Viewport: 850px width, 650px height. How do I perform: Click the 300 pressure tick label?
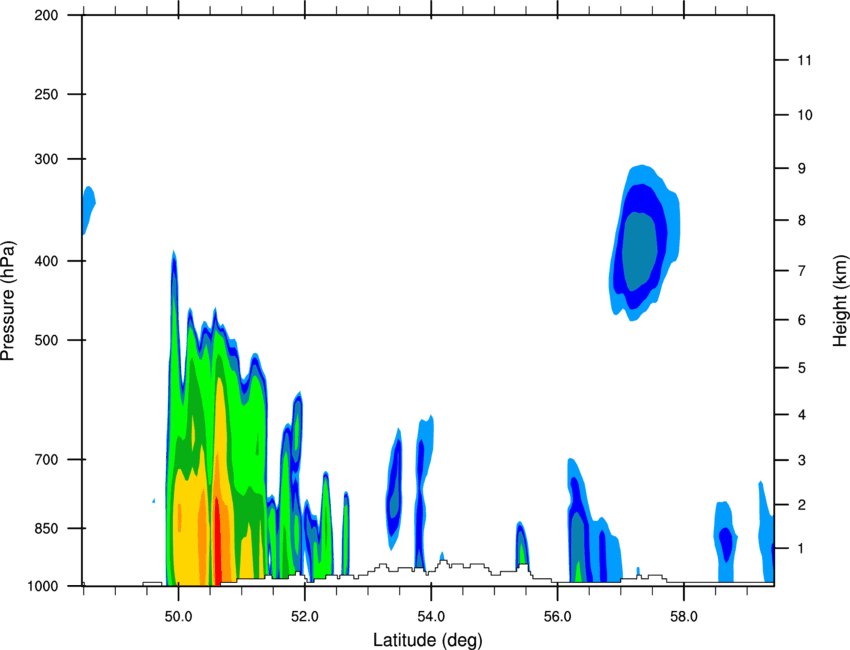[x=46, y=159]
